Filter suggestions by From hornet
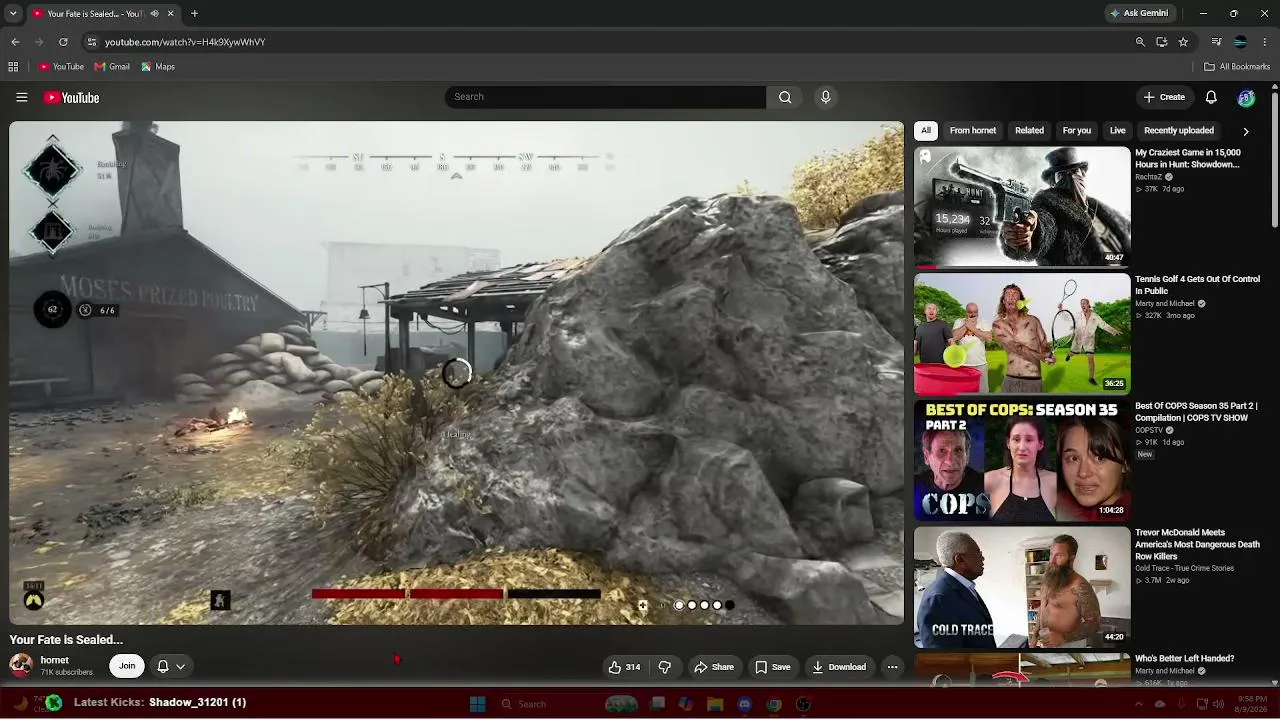 coord(973,130)
